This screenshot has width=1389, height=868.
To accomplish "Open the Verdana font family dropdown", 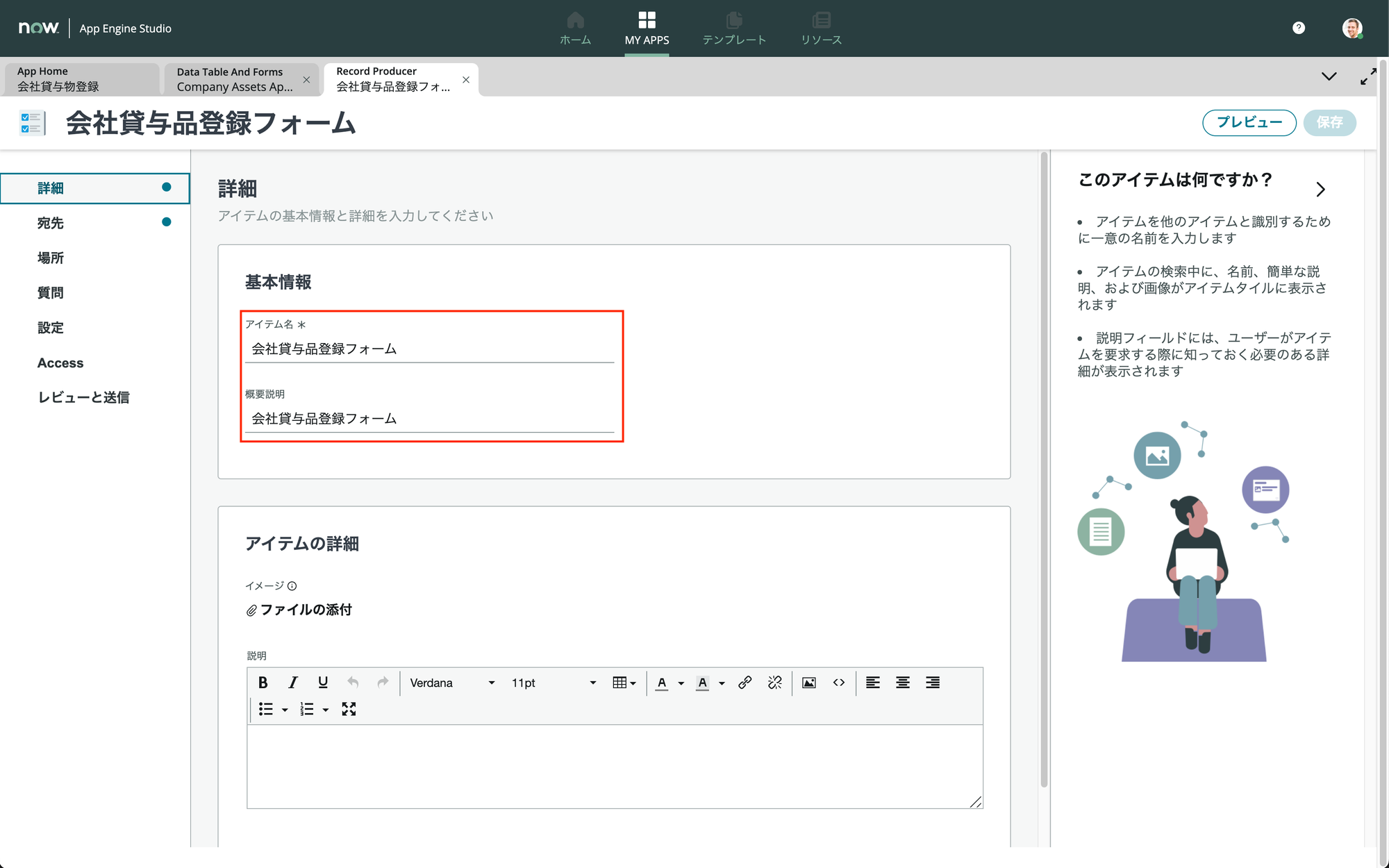I will (452, 683).
